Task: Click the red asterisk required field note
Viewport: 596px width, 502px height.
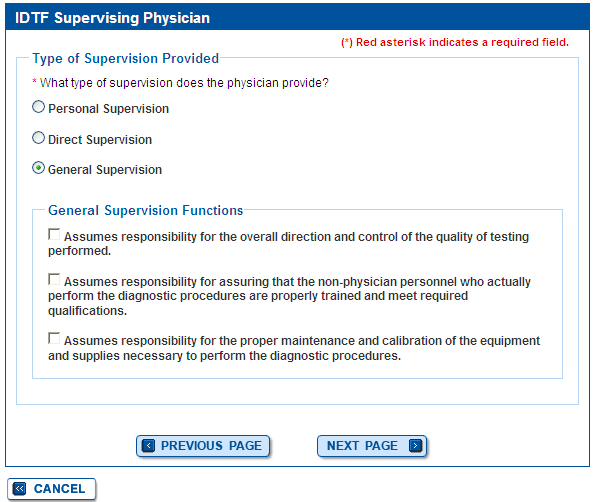Action: [455, 42]
